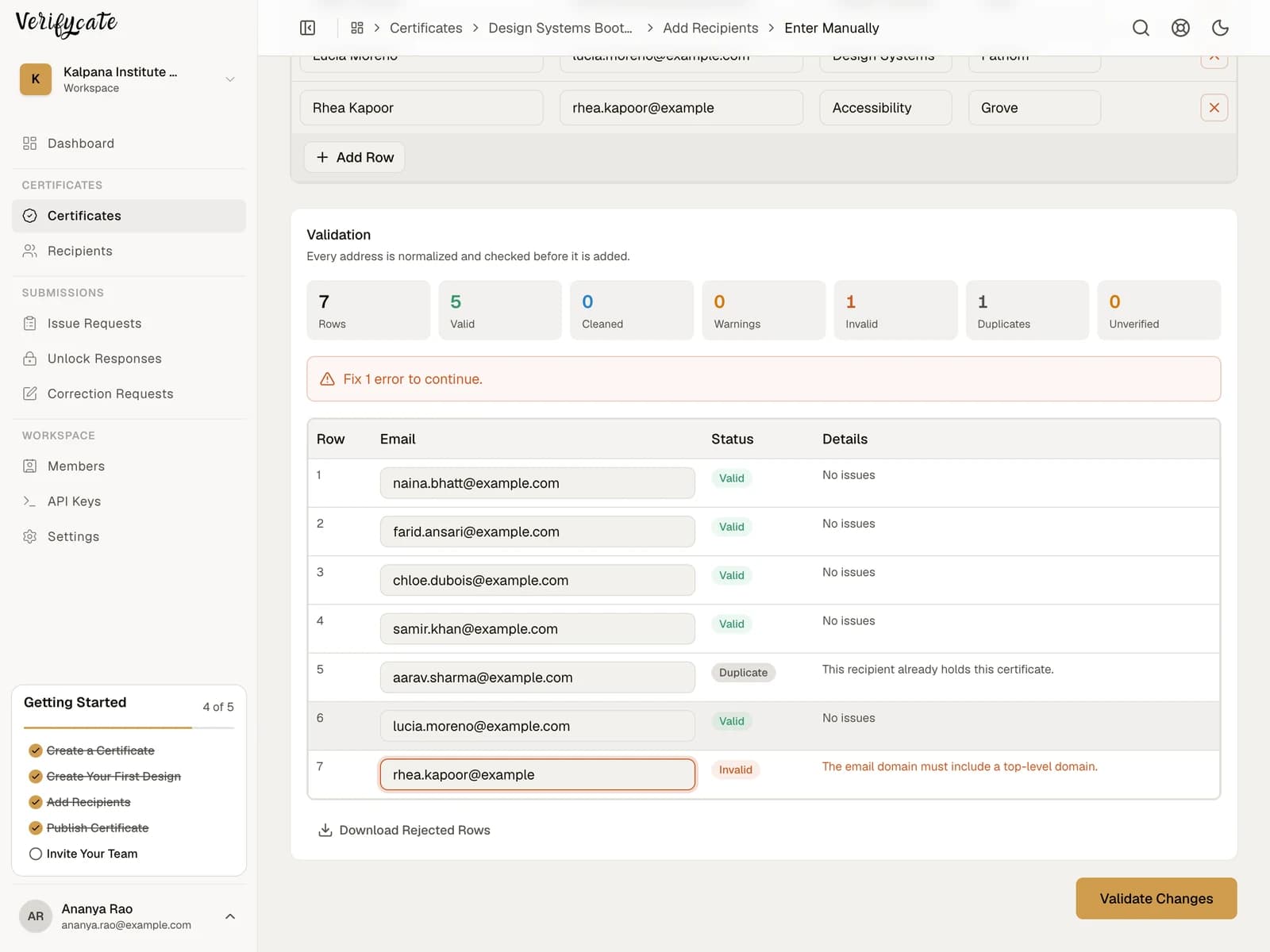1270x952 pixels.
Task: Click the breadcrumb home grid icon
Action: pyautogui.click(x=357, y=28)
